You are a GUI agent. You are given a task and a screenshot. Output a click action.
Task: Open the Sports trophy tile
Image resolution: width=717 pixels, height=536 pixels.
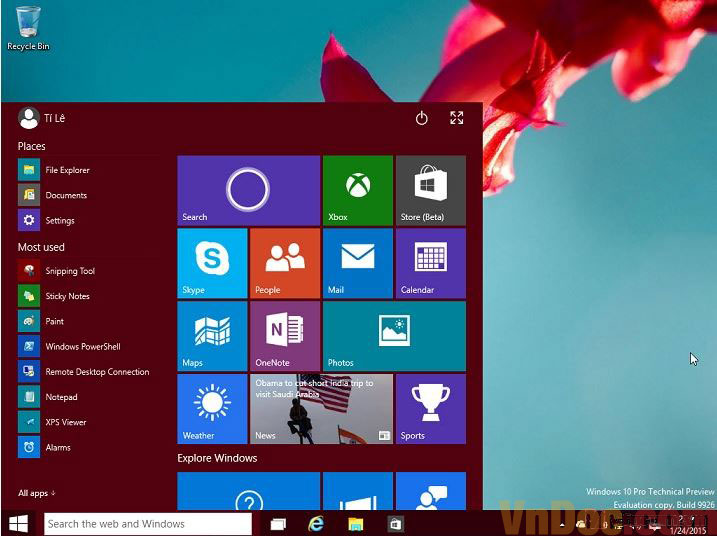point(431,409)
